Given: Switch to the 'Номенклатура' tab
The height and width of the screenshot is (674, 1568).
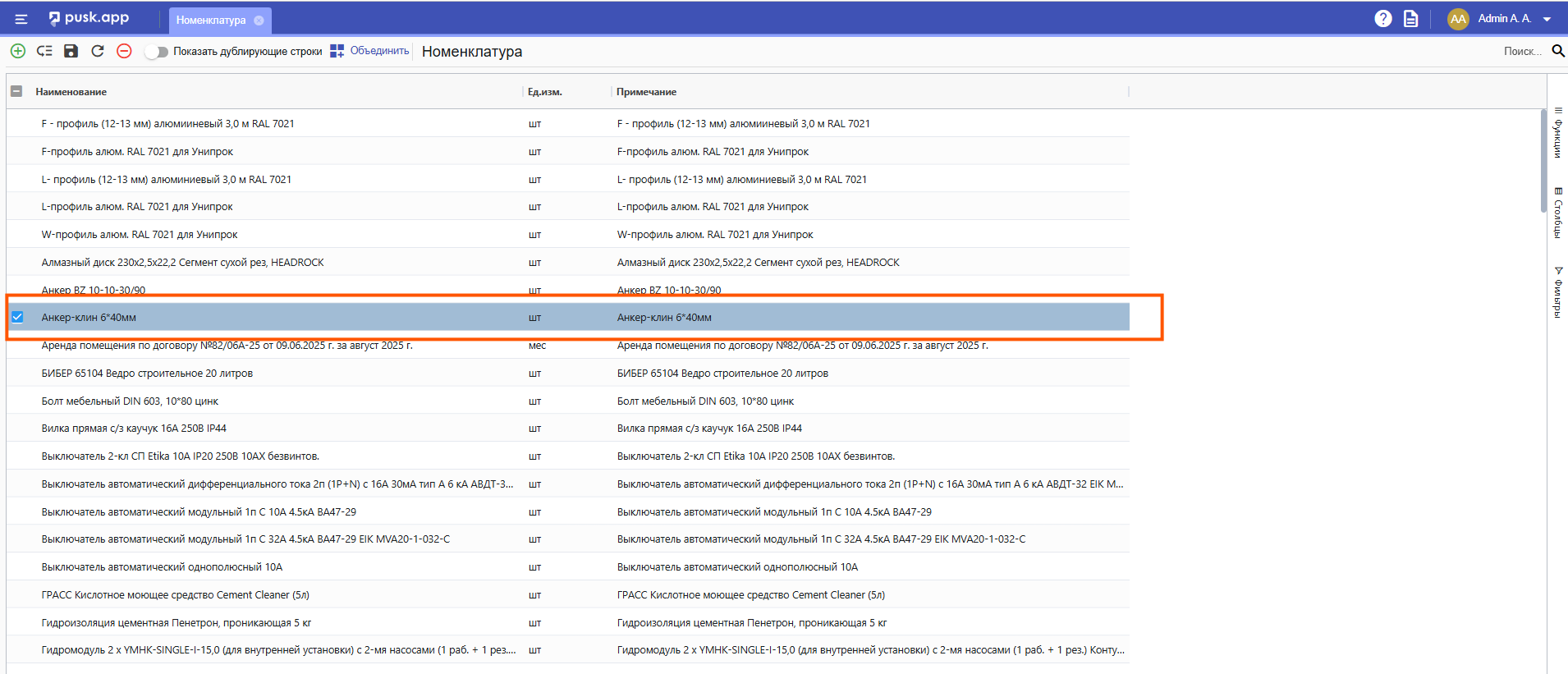Looking at the screenshot, I should coord(211,21).
